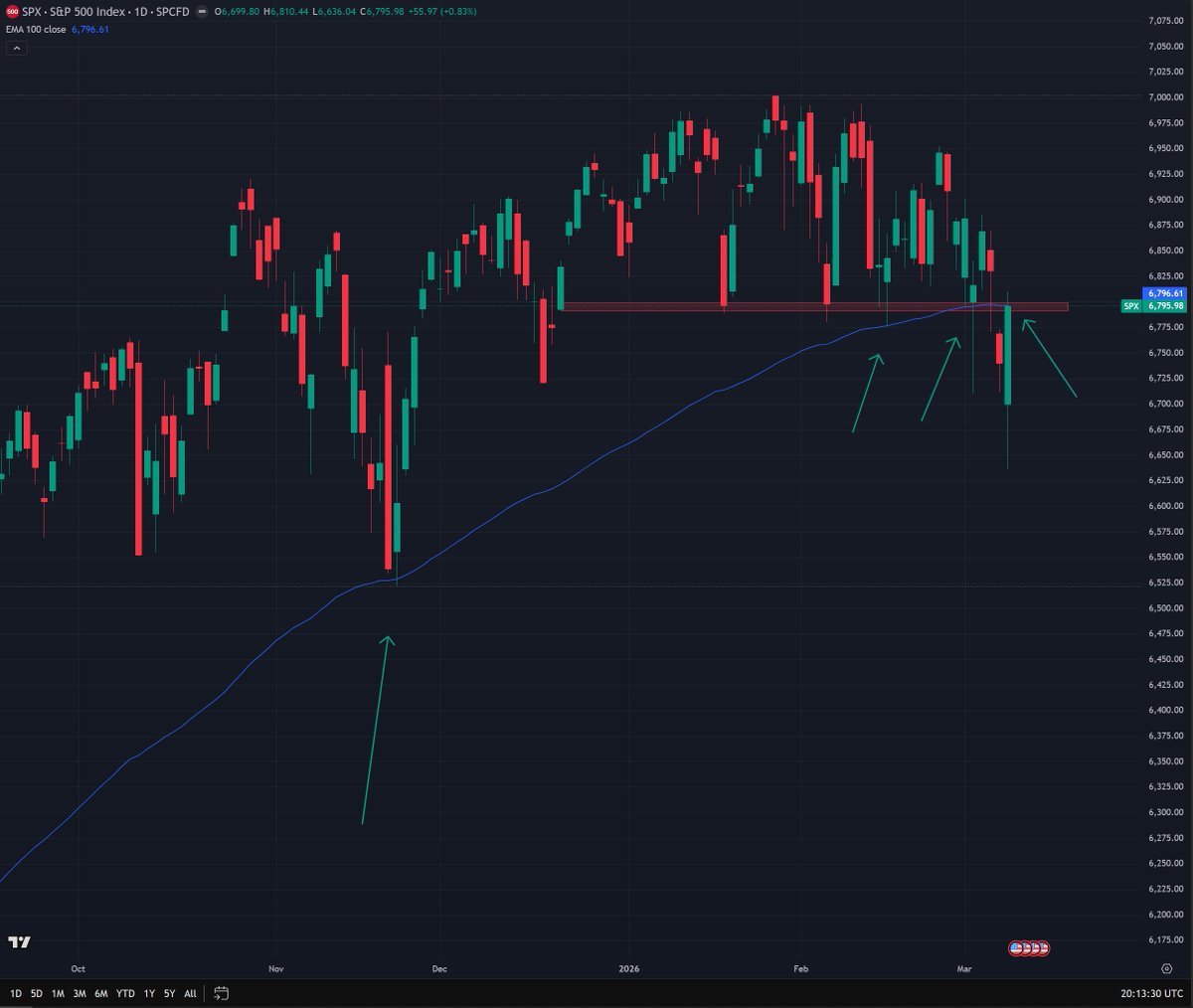Open timezone menu at 20:13:30 UTC clock

1150,993
